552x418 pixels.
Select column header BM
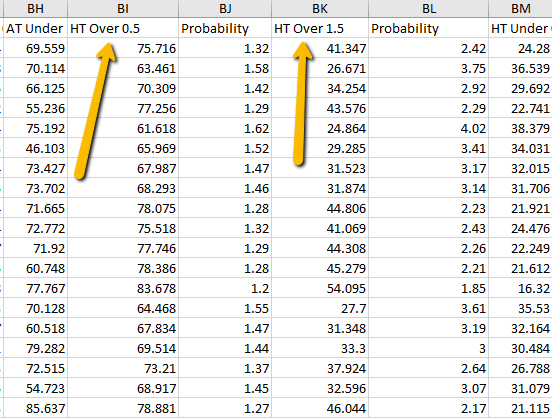coord(520,8)
